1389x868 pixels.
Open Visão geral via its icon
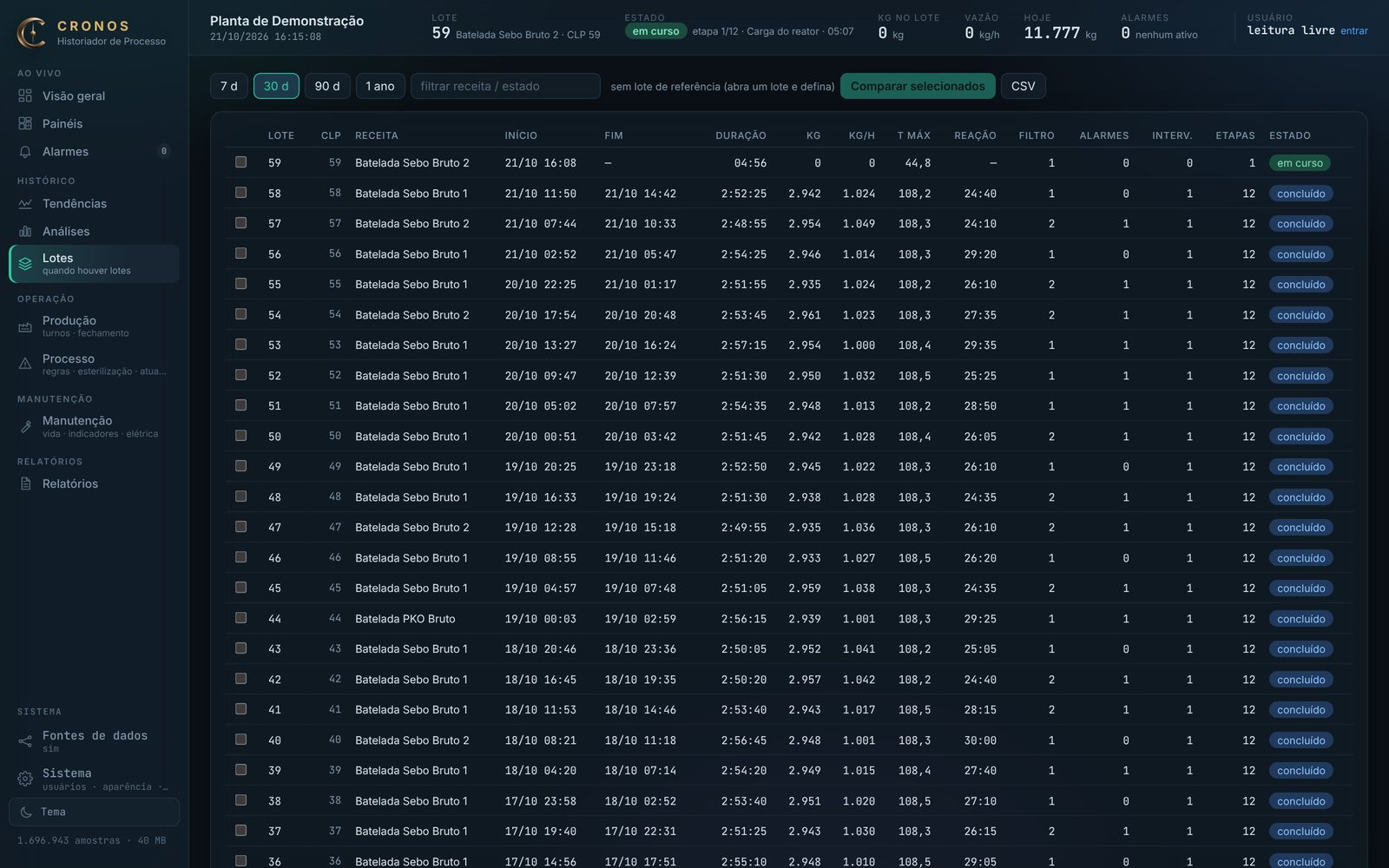pyautogui.click(x=25, y=95)
